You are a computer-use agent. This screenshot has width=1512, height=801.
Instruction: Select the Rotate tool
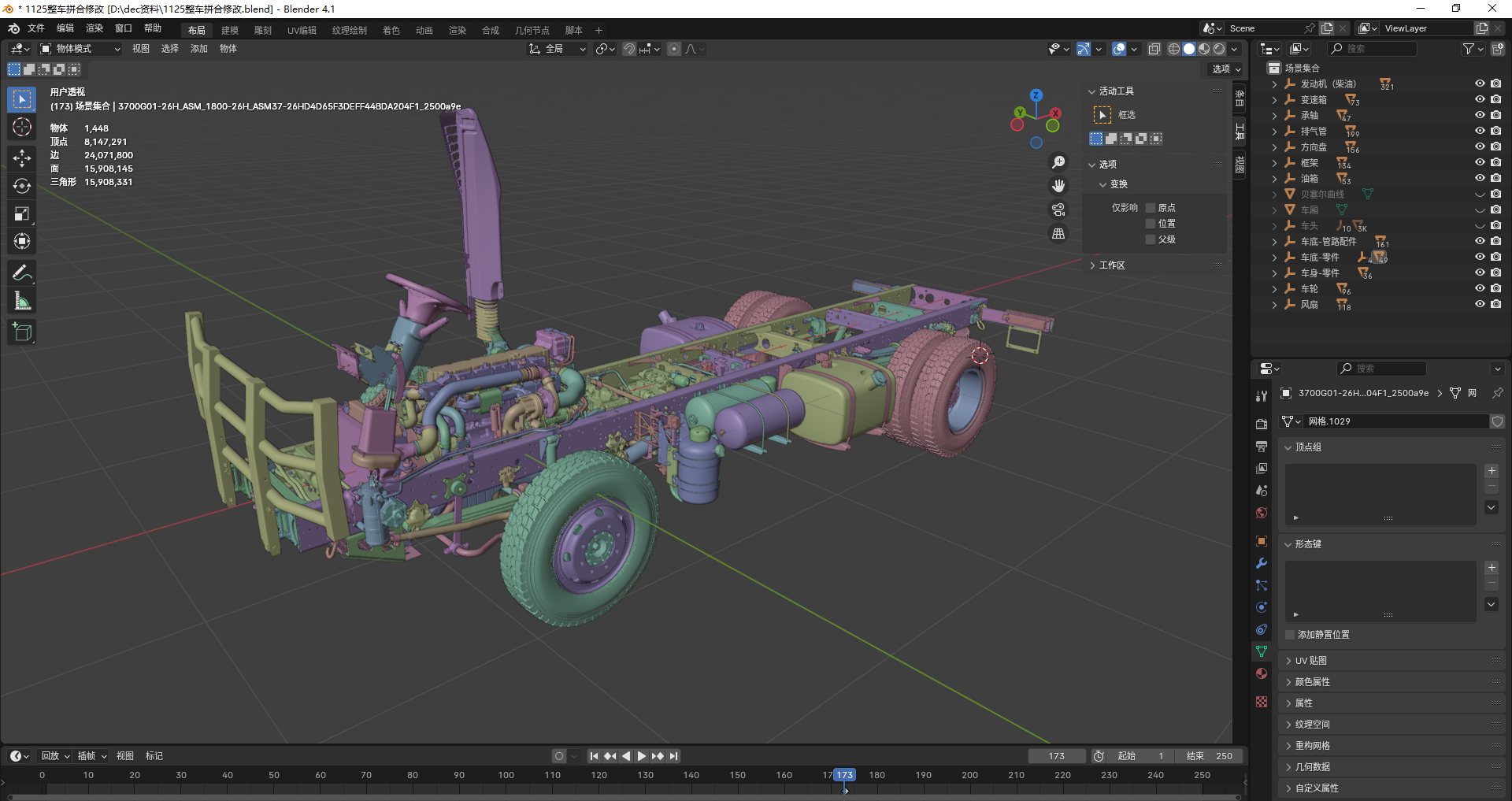pos(22,186)
